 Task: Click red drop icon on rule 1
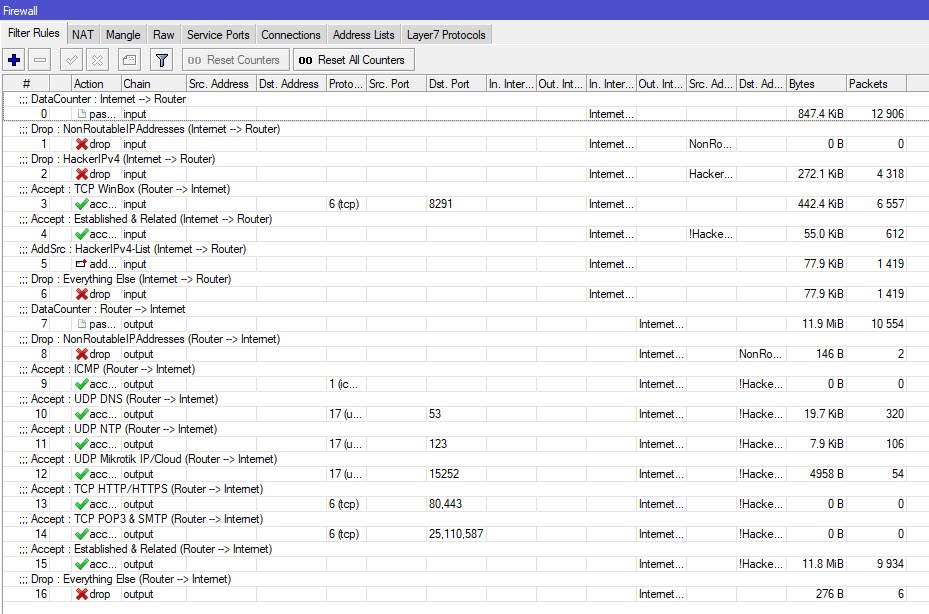click(x=82, y=144)
